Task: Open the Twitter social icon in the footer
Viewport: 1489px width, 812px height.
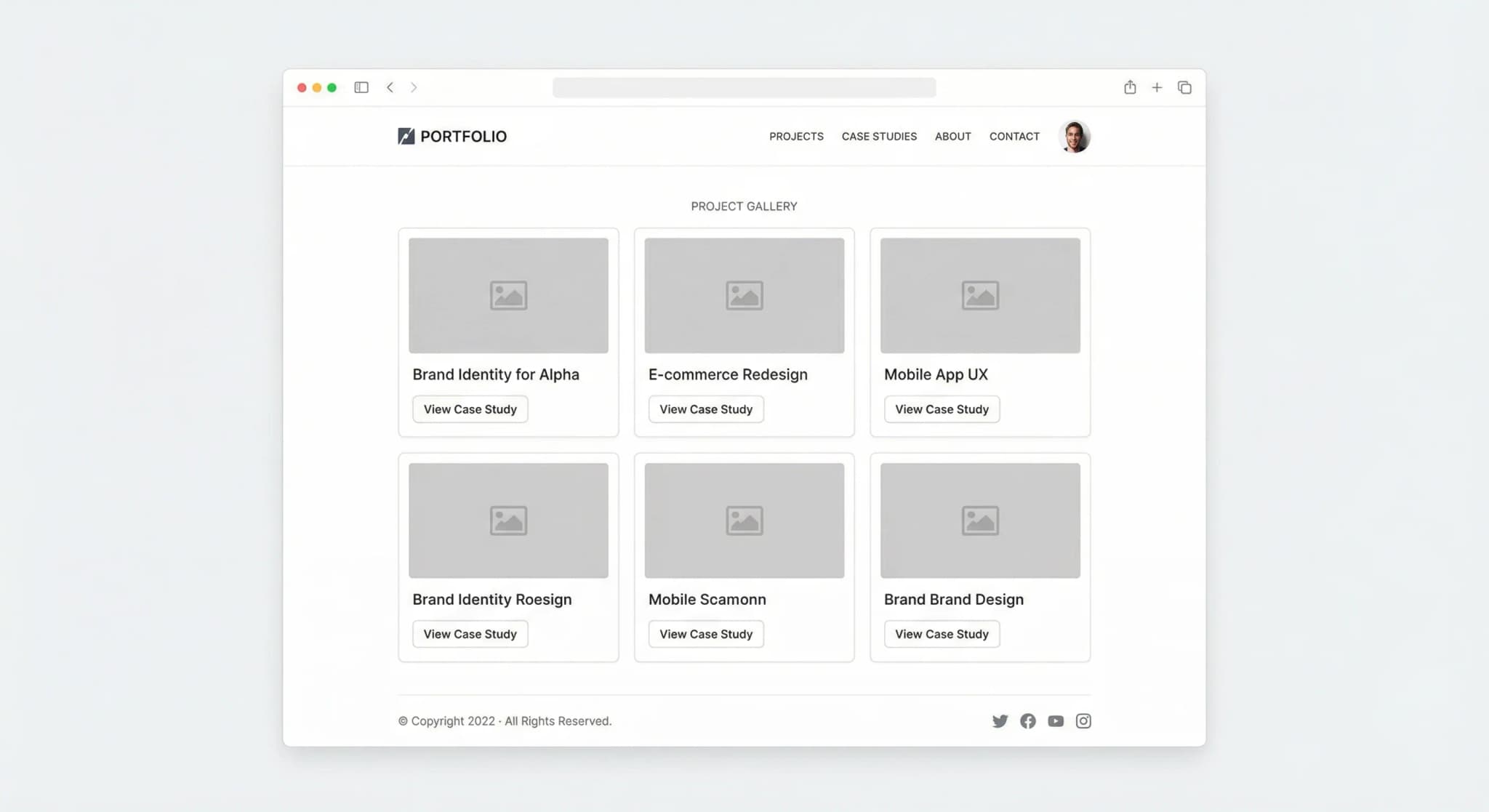Action: click(x=1000, y=720)
